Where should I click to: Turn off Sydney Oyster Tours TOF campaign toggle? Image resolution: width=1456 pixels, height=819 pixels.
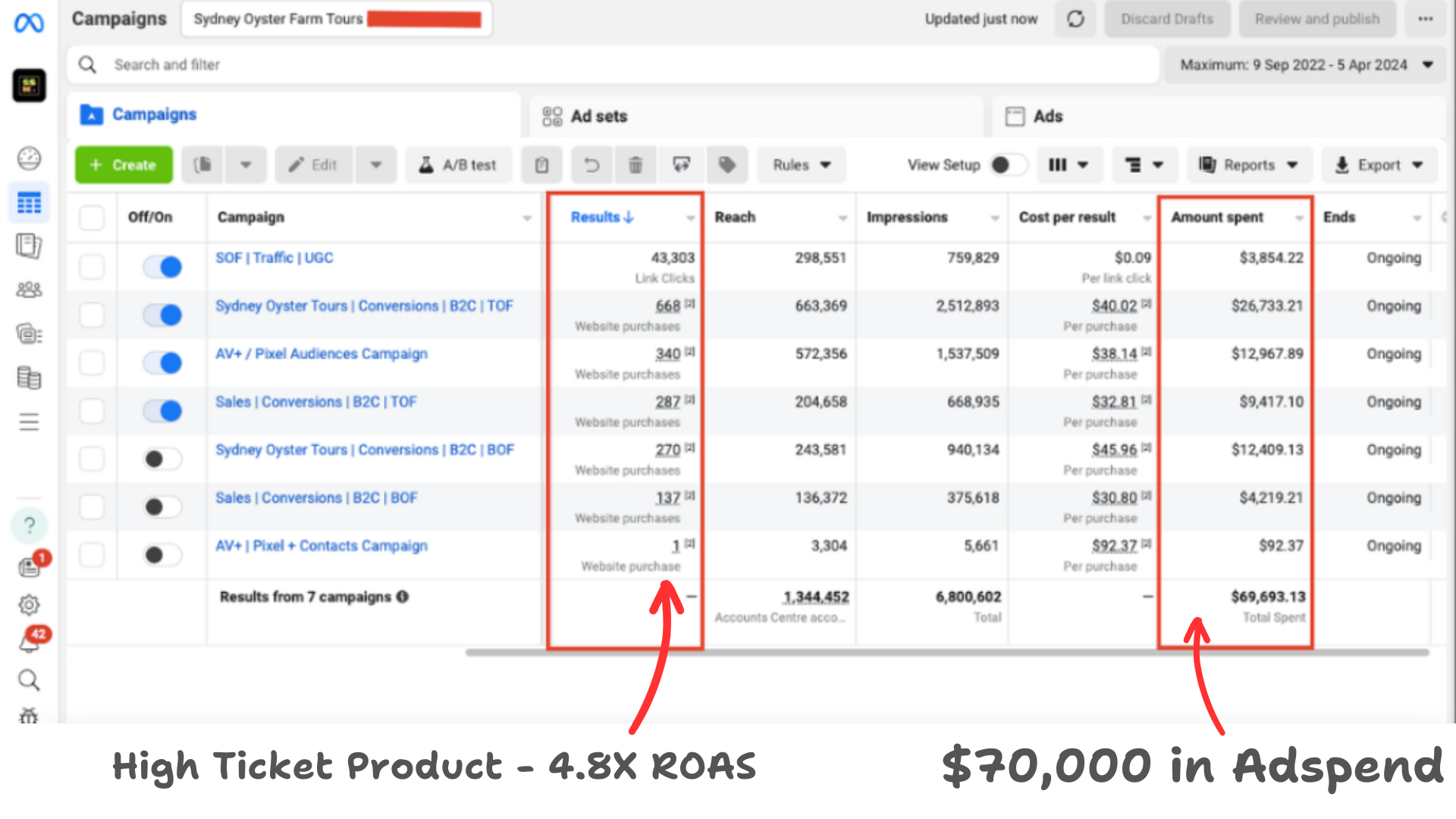163,314
